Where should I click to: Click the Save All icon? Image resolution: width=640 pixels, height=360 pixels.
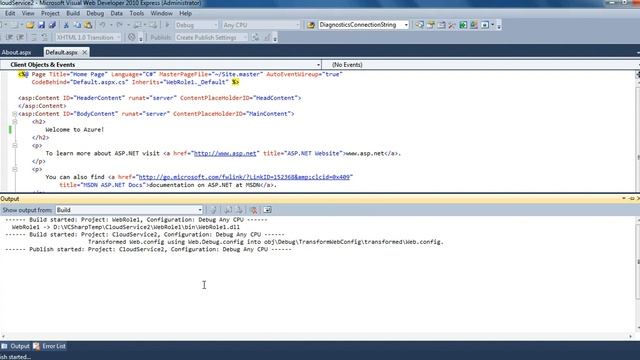tap(52, 25)
